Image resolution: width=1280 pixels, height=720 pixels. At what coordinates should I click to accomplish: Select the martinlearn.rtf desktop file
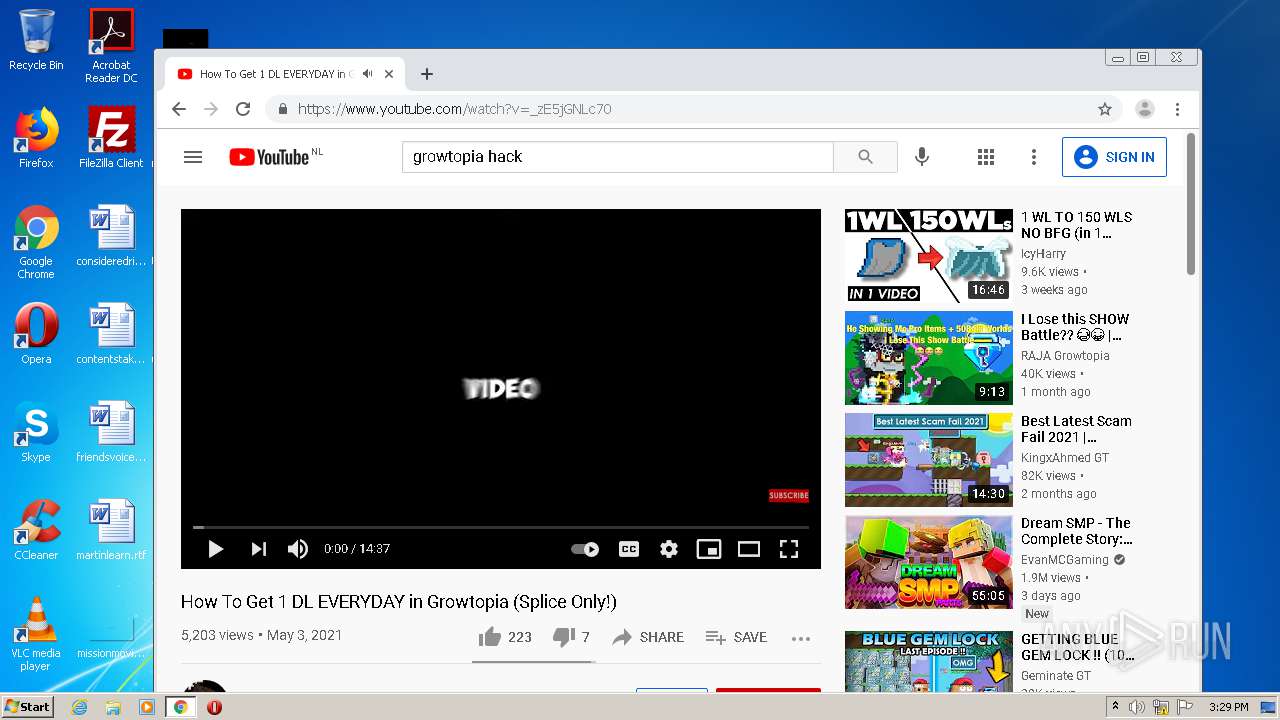click(x=111, y=530)
